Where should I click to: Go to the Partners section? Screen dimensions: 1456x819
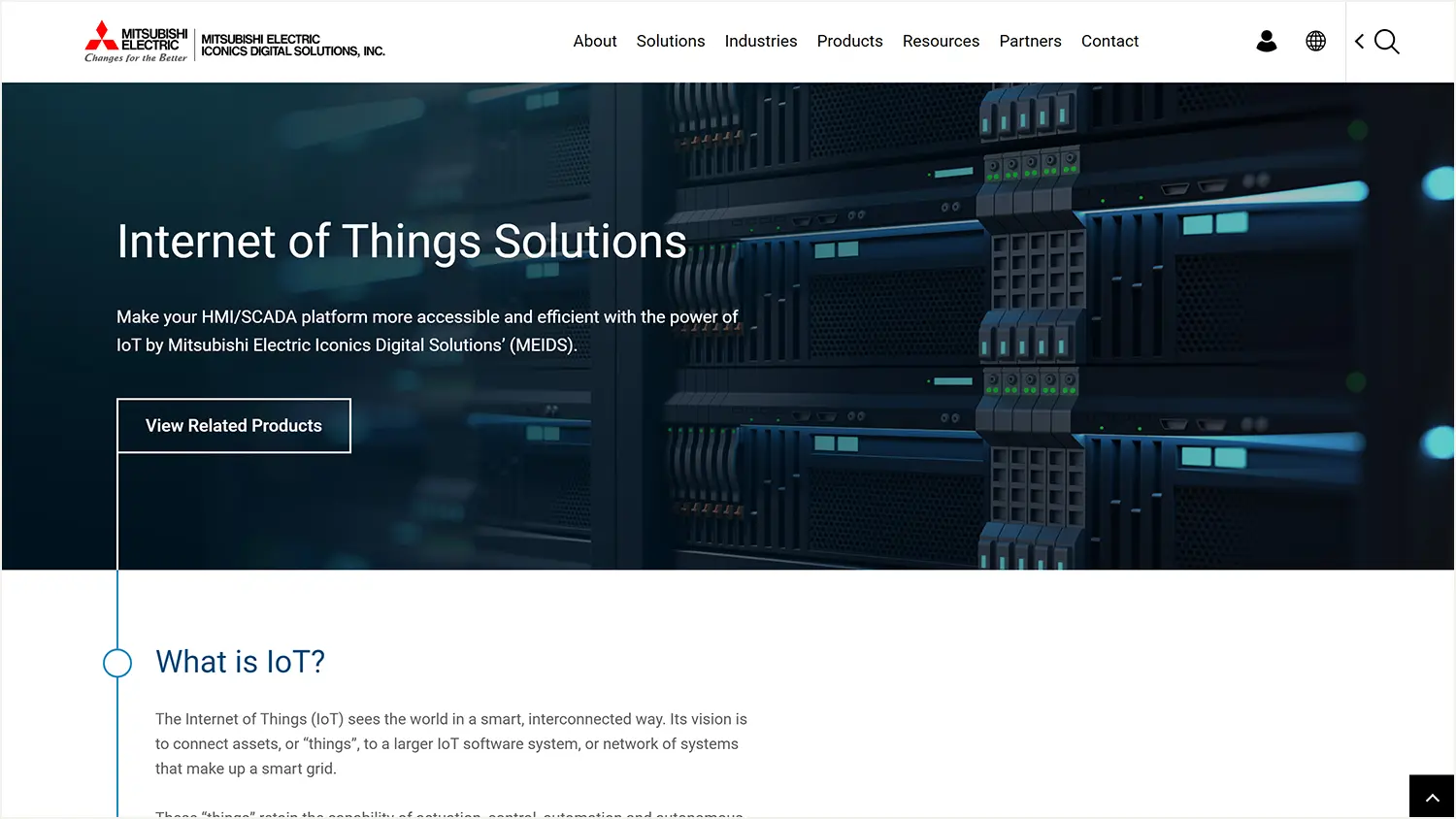1030,41
